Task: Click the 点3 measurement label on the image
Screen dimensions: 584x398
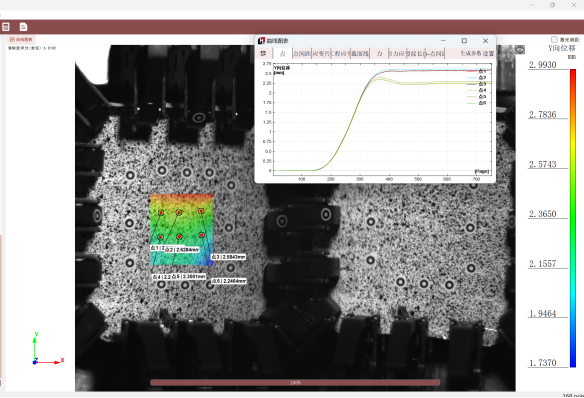Action: 228,257
